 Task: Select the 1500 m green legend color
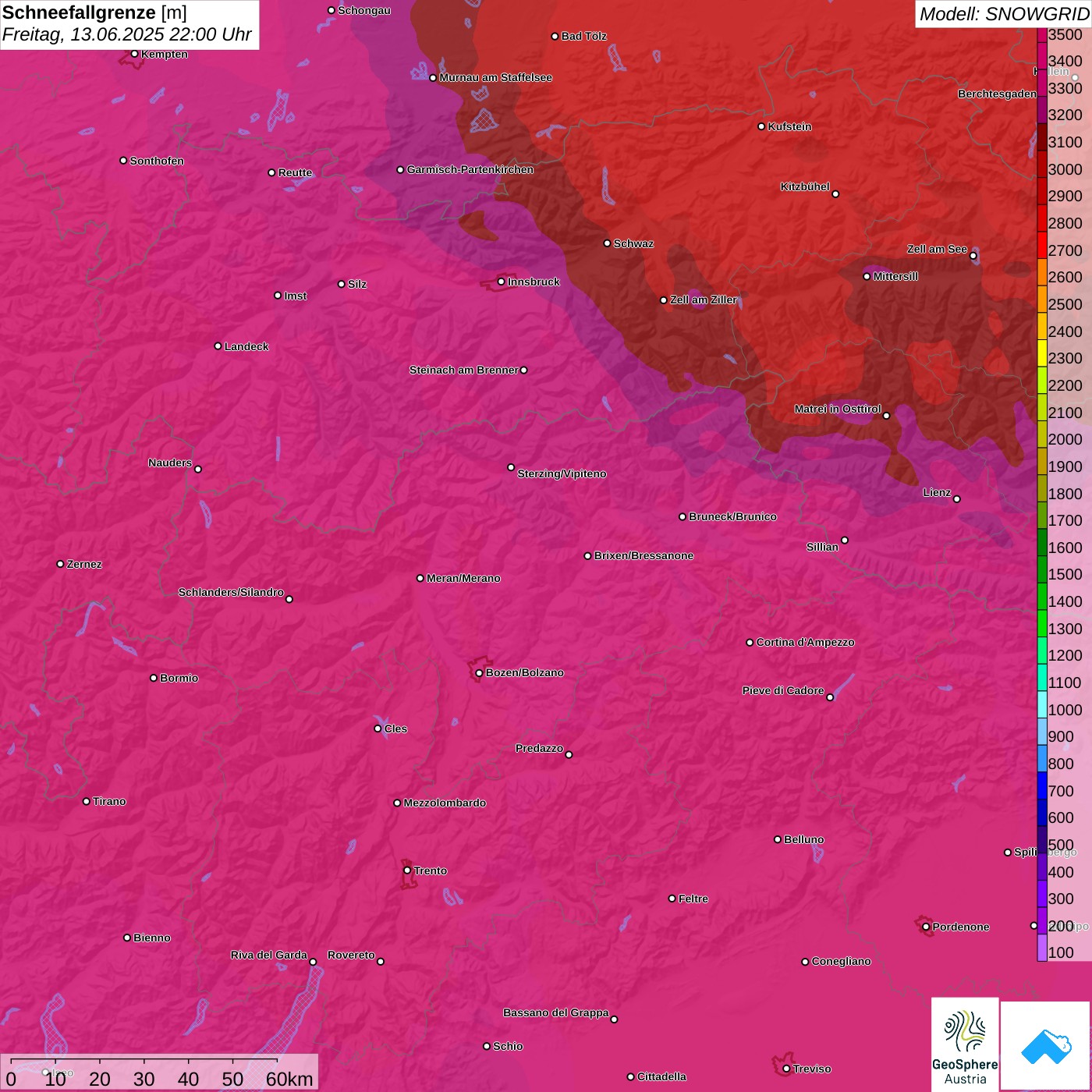point(1042,569)
